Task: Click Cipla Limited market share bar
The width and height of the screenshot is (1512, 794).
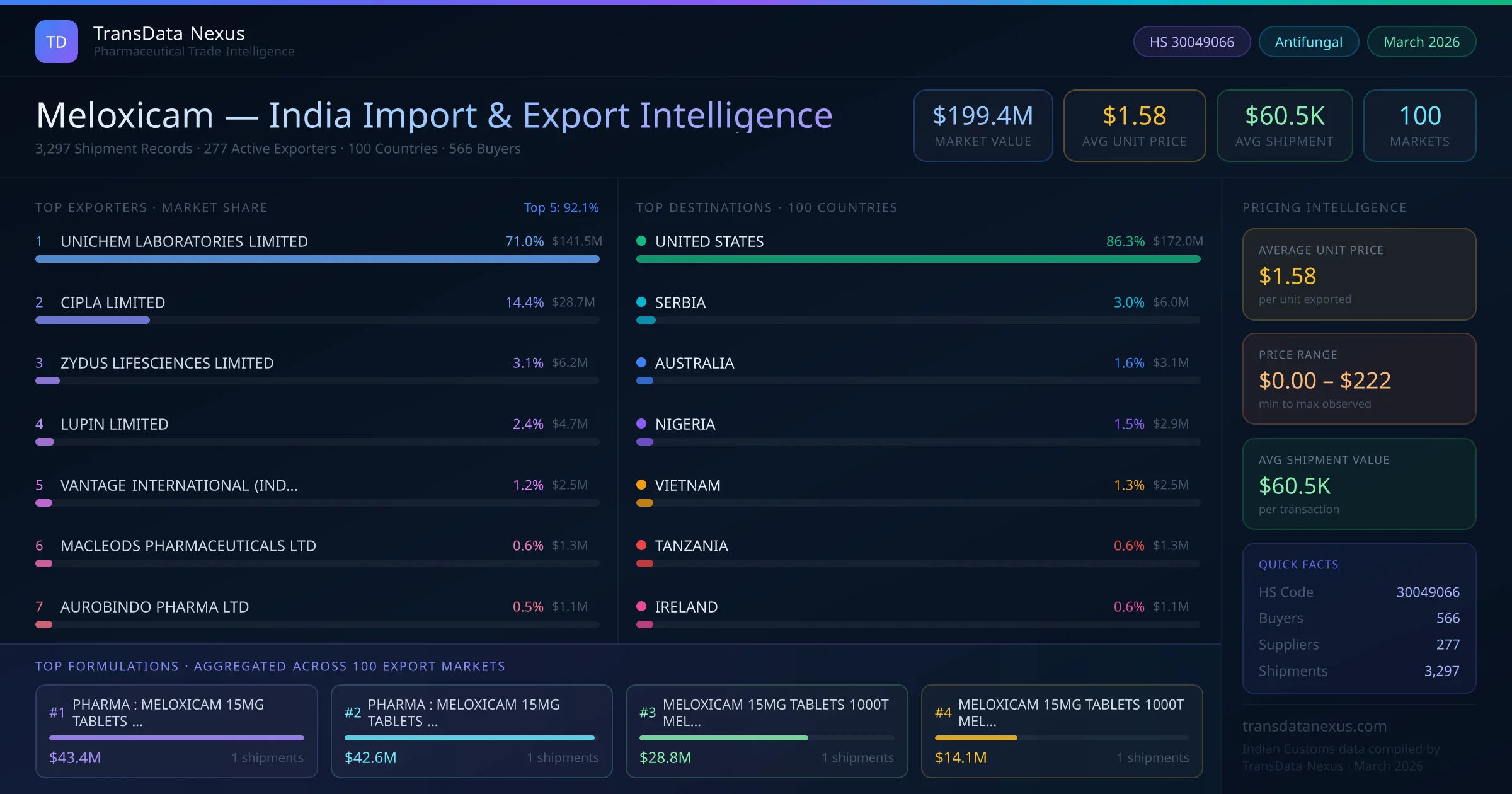Action: tap(93, 320)
